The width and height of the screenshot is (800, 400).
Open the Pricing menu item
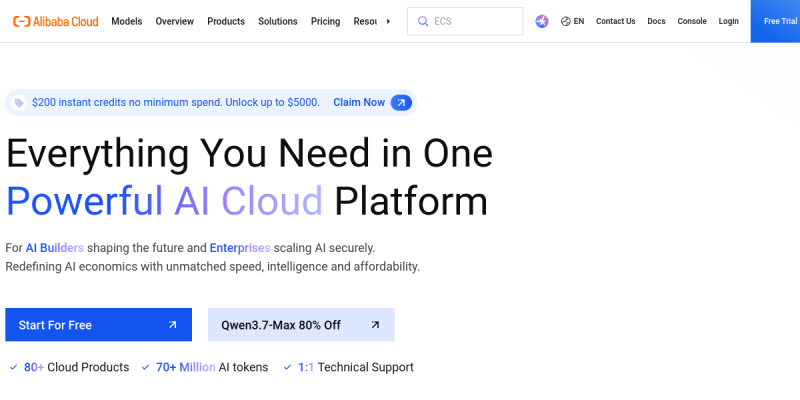point(326,21)
